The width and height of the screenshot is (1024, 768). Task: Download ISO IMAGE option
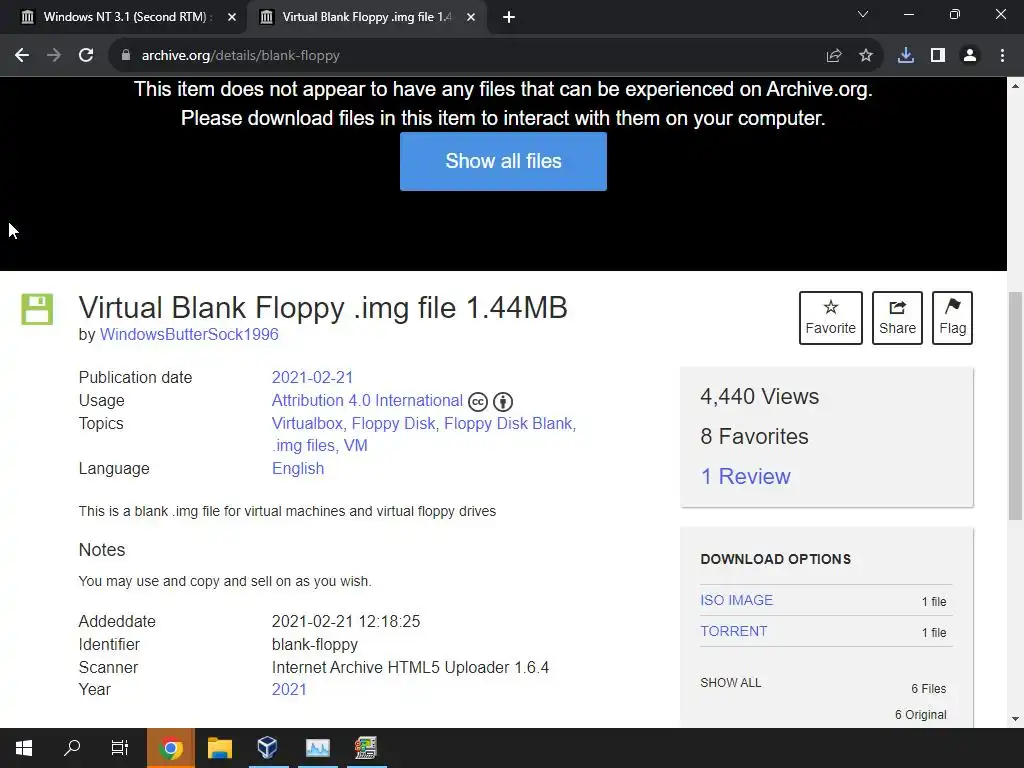pyautogui.click(x=737, y=600)
